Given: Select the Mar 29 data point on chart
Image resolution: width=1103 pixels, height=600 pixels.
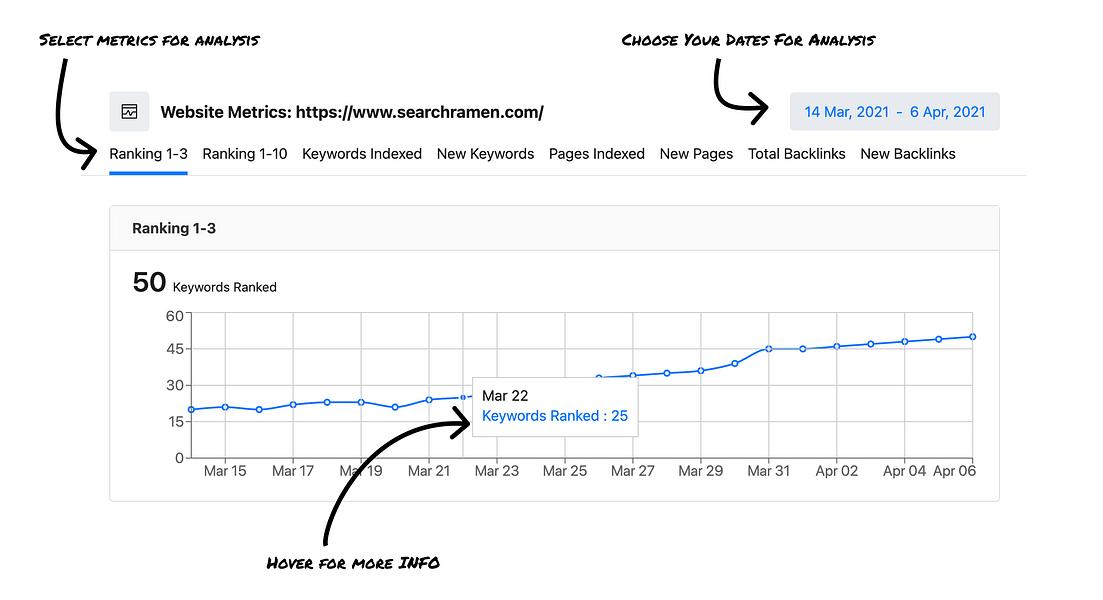Looking at the screenshot, I should 701,371.
